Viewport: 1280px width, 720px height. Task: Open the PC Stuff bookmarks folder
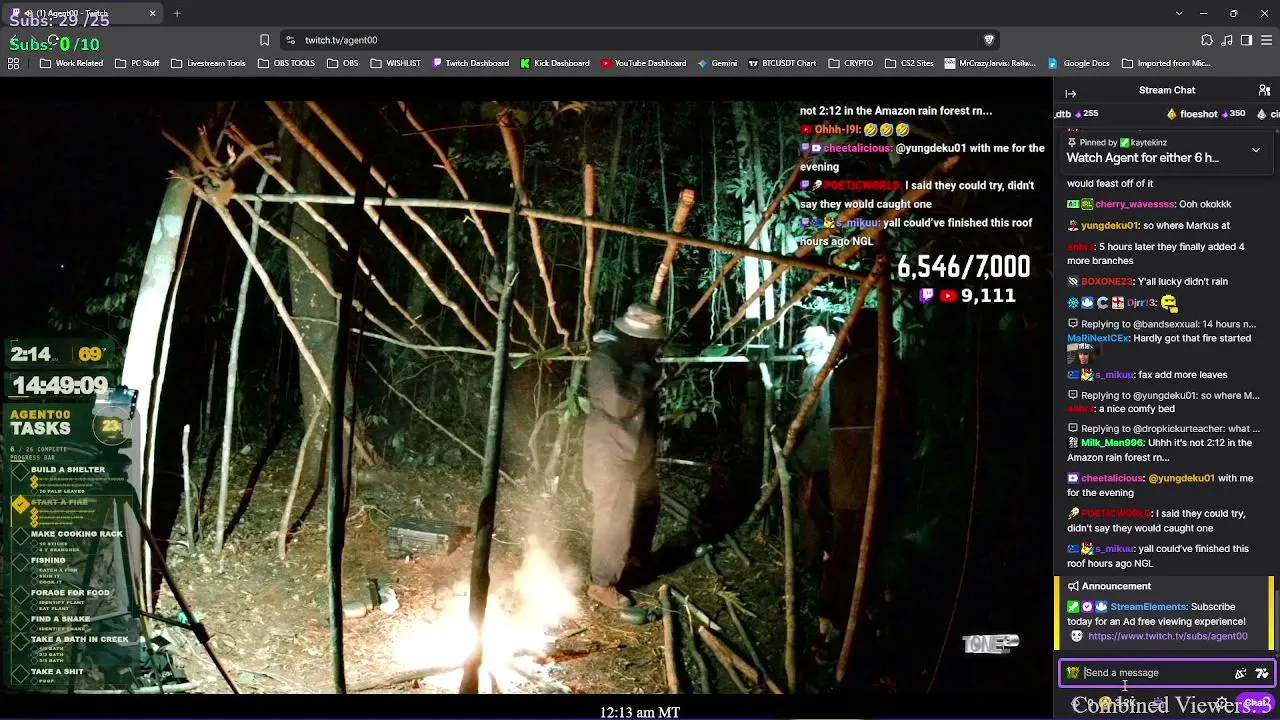(x=137, y=63)
